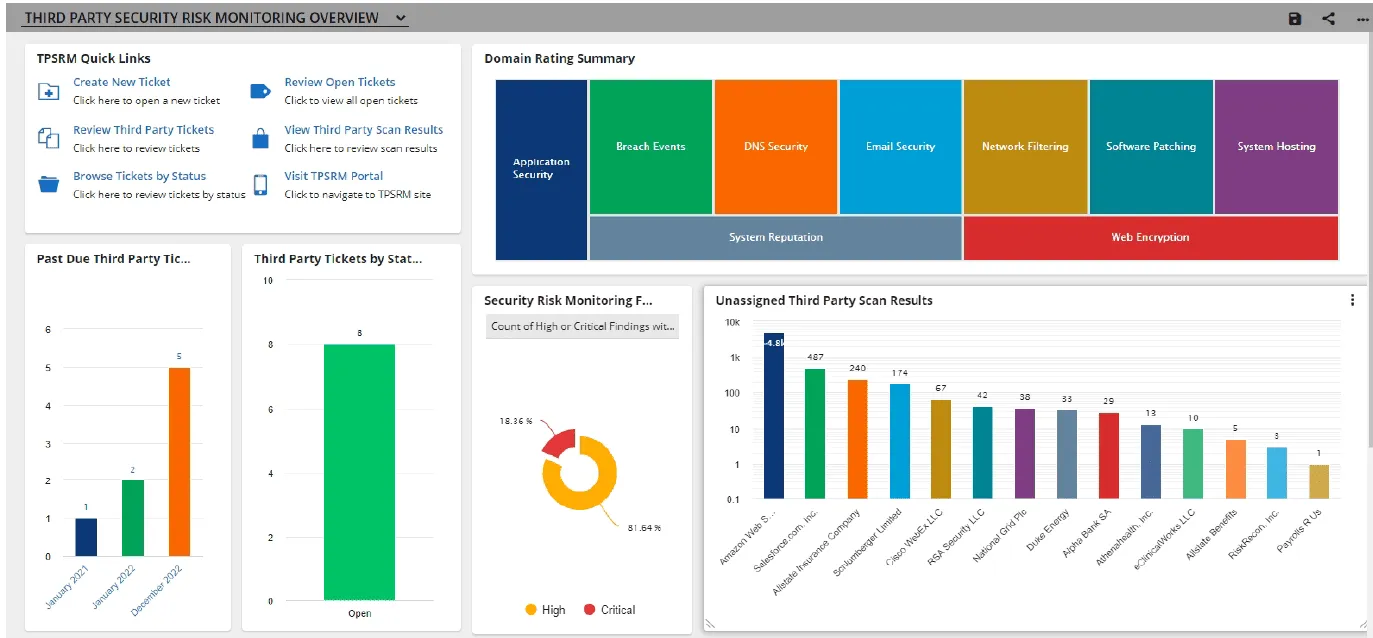Click the share icon in top bar
The width and height of the screenshot is (1373, 638).
(x=1329, y=19)
